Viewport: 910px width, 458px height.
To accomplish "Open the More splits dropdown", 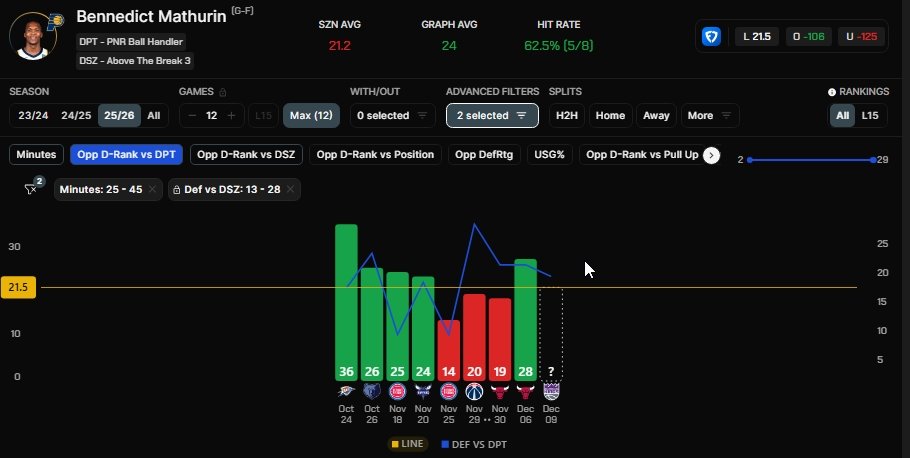I will [x=710, y=116].
